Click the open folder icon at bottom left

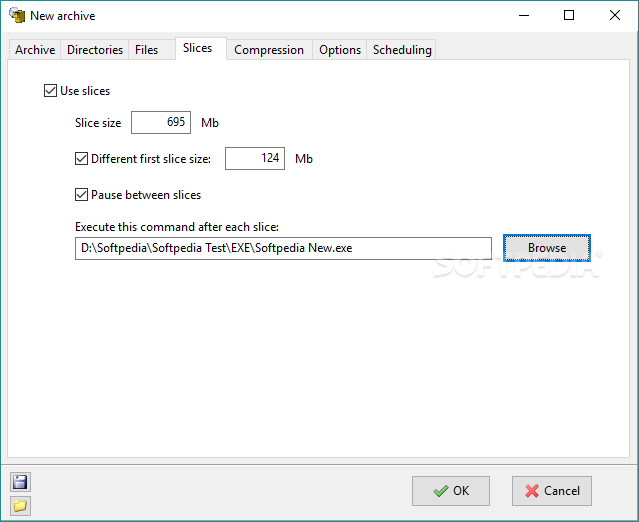20,506
